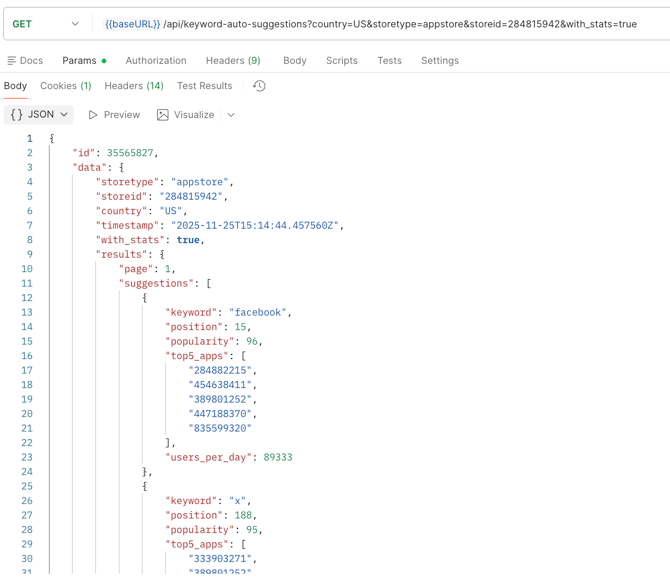View the Cookies (1) response tab

[66, 86]
